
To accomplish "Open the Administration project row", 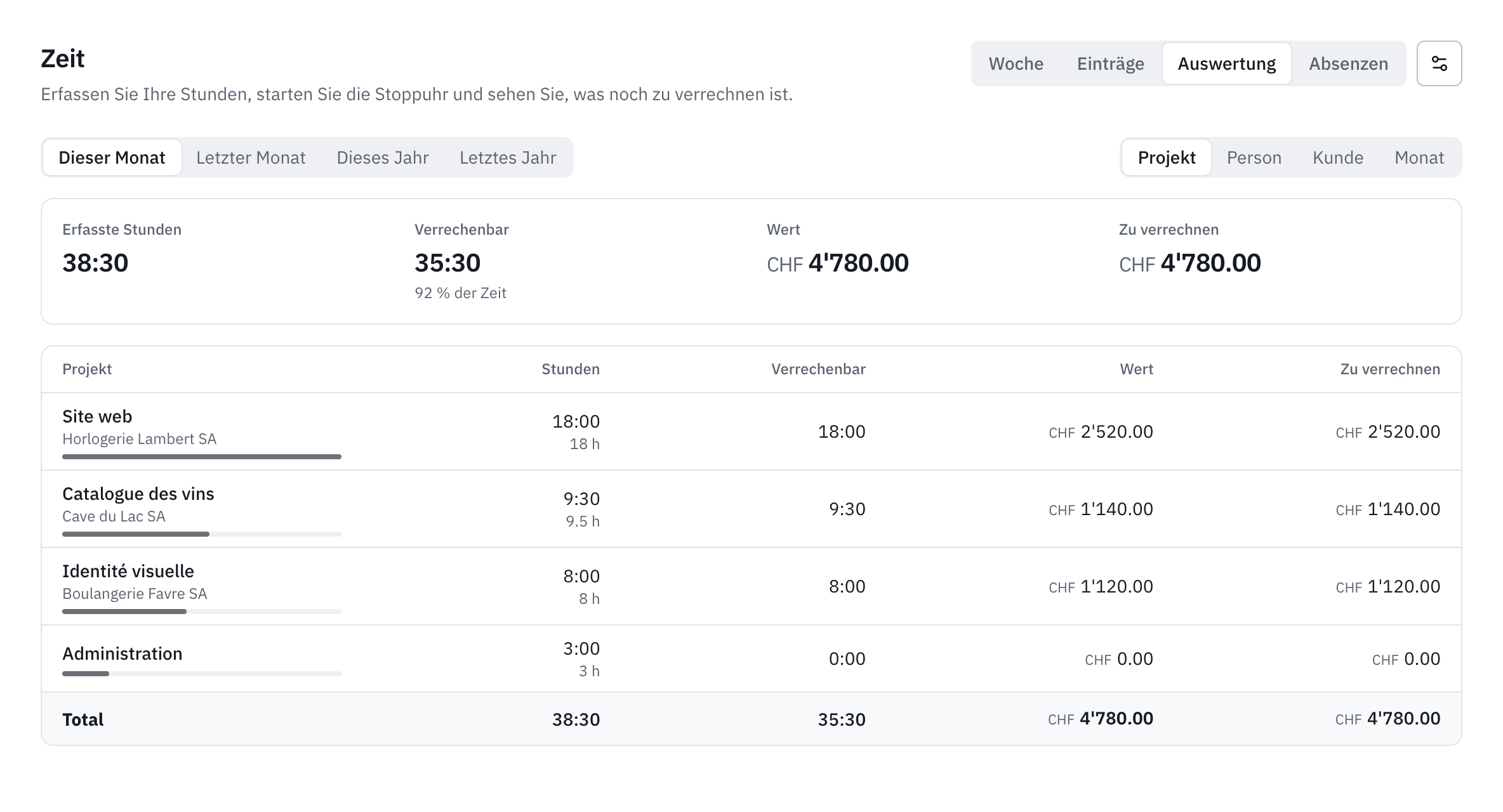I will (x=751, y=658).
